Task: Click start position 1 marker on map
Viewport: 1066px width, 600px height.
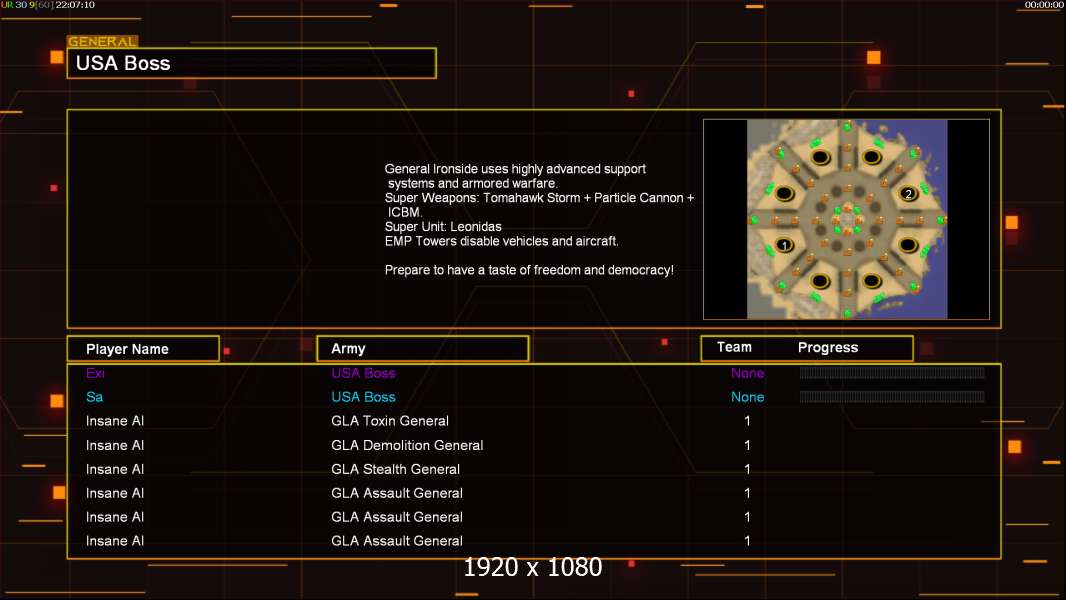Action: pyautogui.click(x=785, y=245)
